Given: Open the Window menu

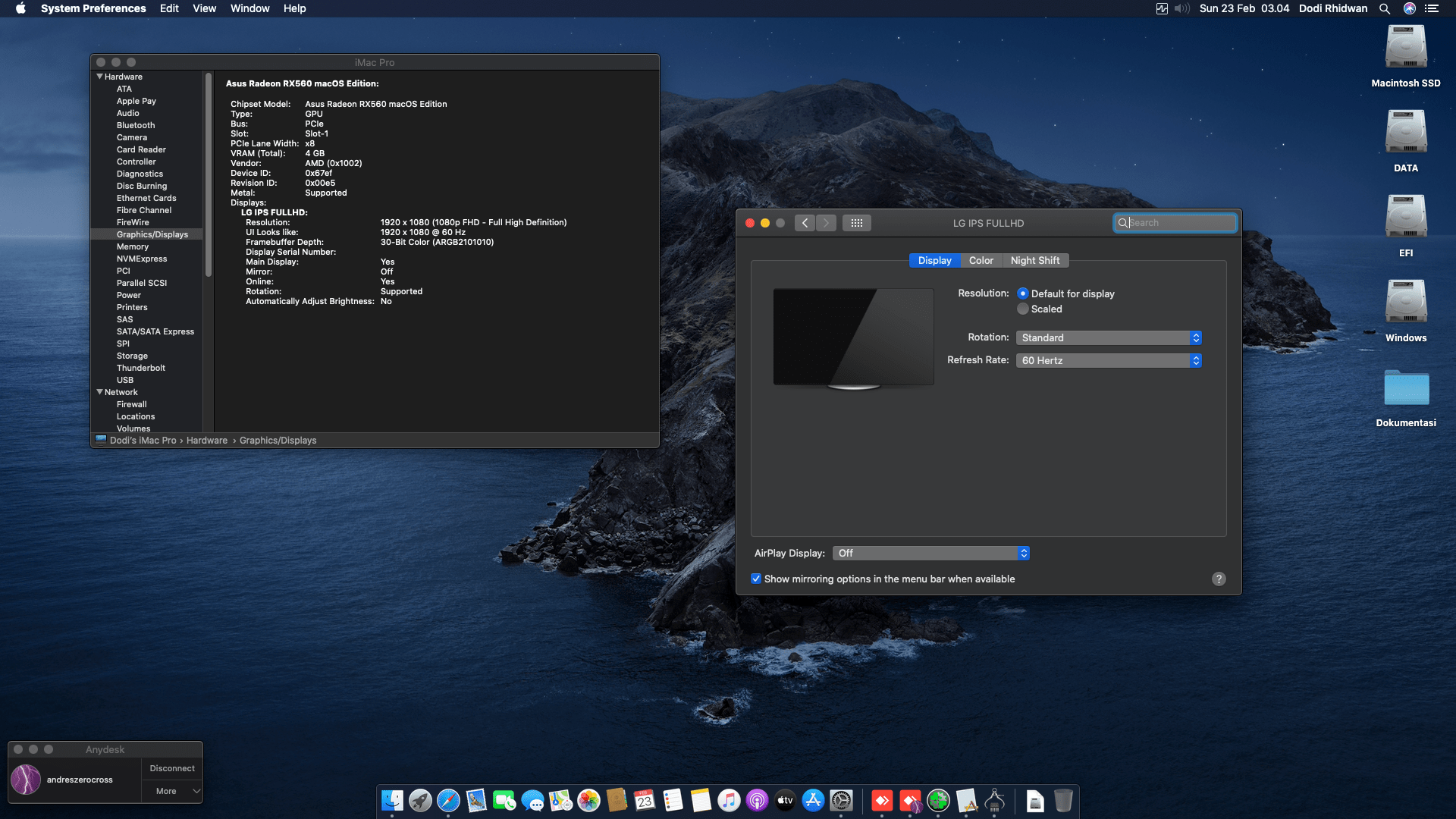Looking at the screenshot, I should tap(250, 8).
